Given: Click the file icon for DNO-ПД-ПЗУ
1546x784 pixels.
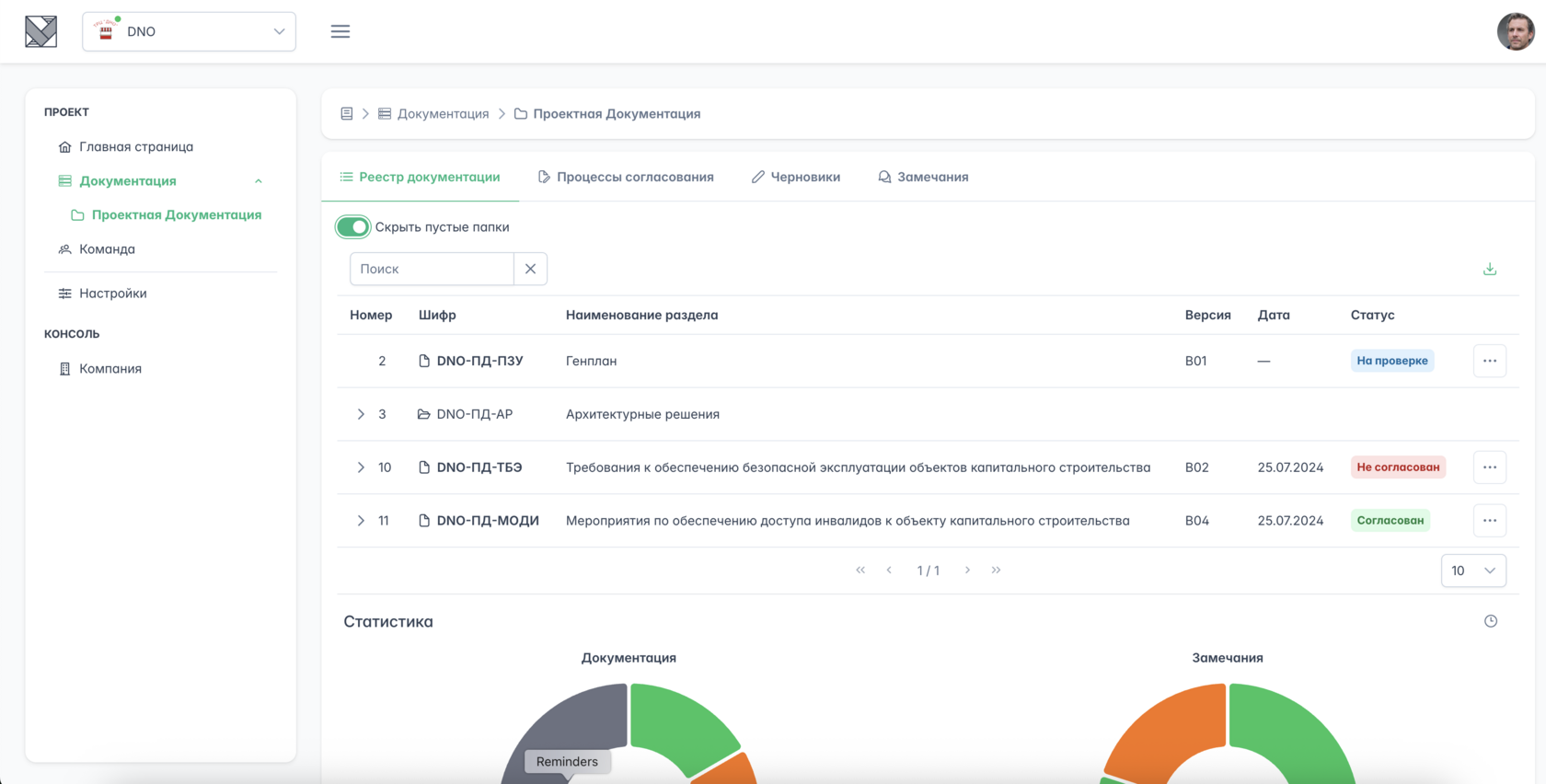Looking at the screenshot, I should pos(424,361).
